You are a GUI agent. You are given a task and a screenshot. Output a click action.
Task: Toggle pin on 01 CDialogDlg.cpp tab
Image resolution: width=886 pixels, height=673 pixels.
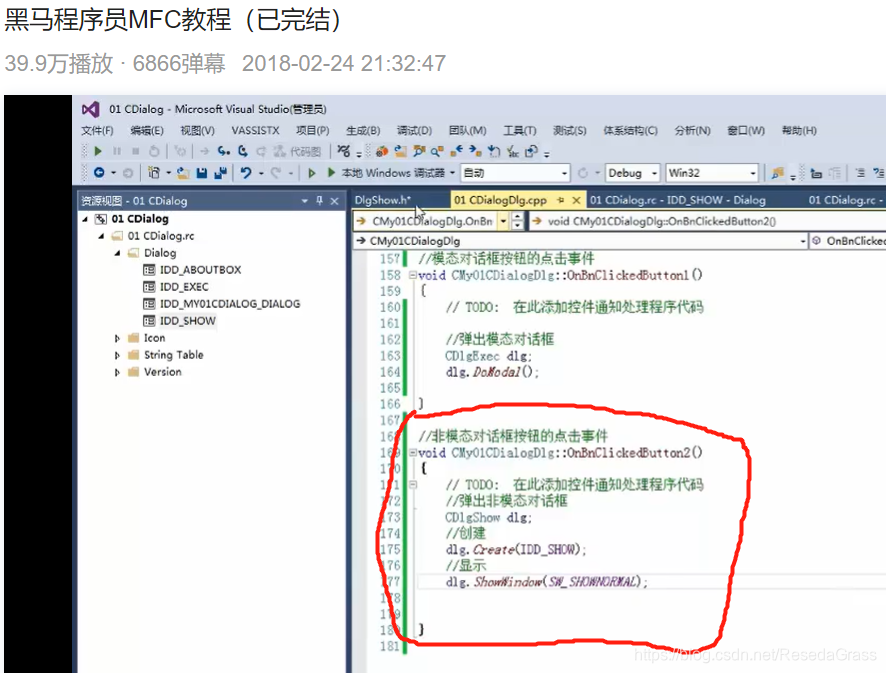(x=561, y=200)
